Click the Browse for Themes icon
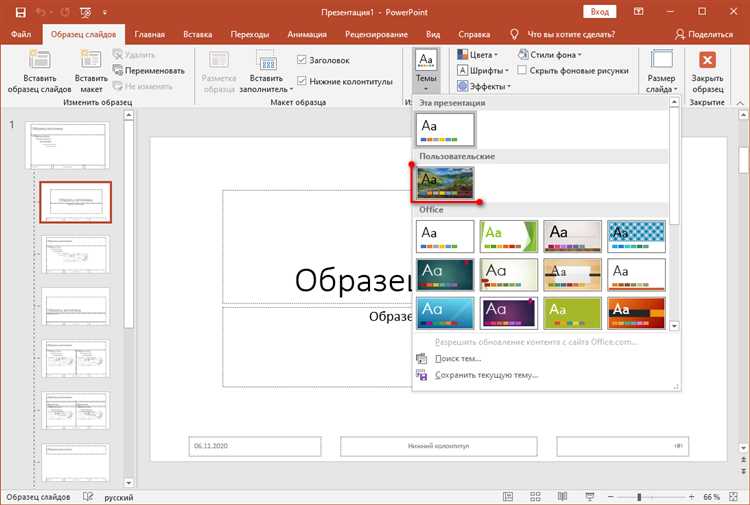 pos(421,358)
